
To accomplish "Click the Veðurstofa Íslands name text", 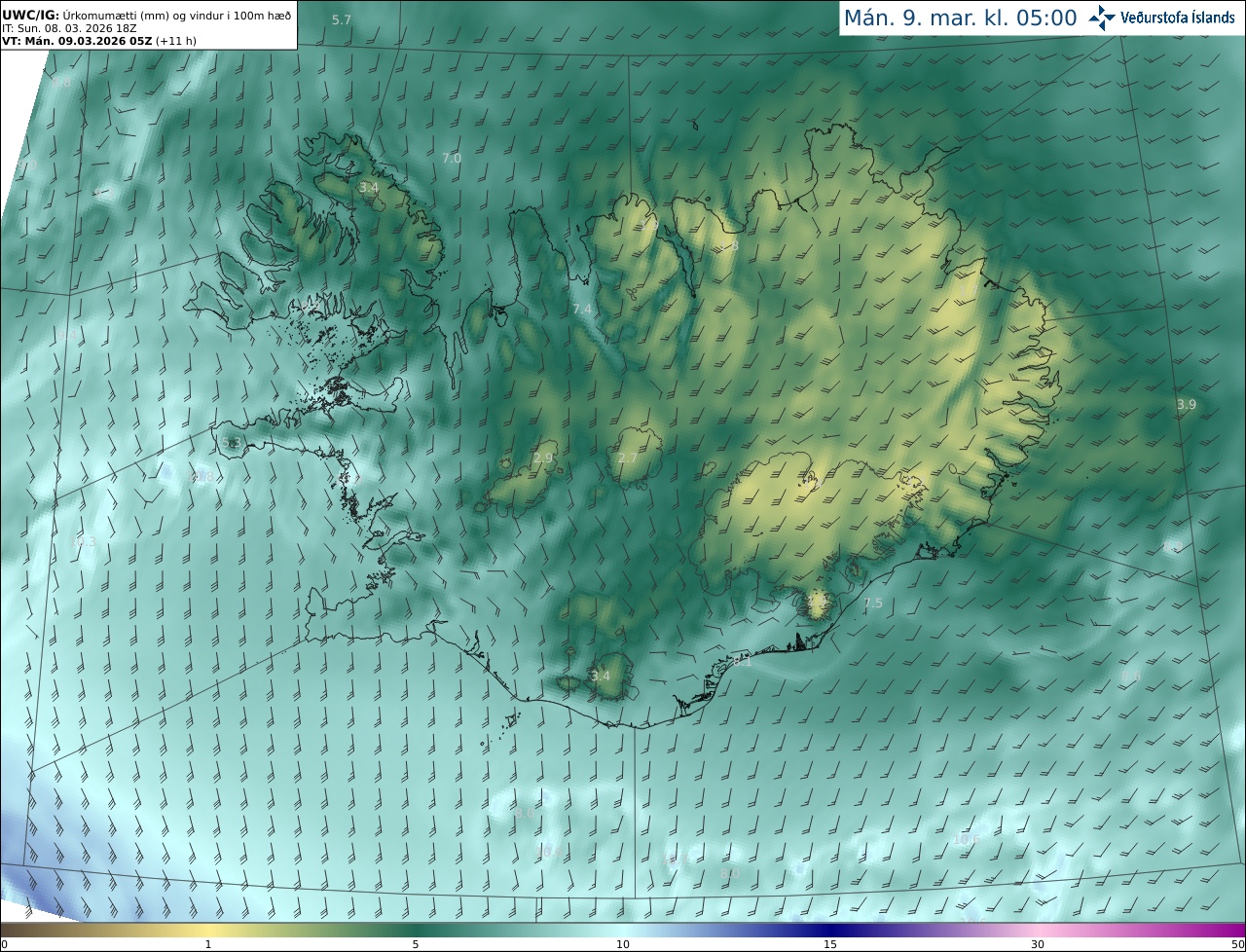I will [1178, 18].
